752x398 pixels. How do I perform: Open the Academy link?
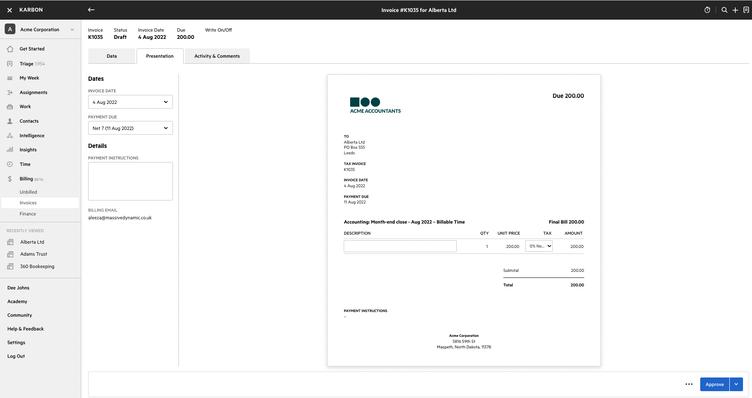click(x=17, y=302)
